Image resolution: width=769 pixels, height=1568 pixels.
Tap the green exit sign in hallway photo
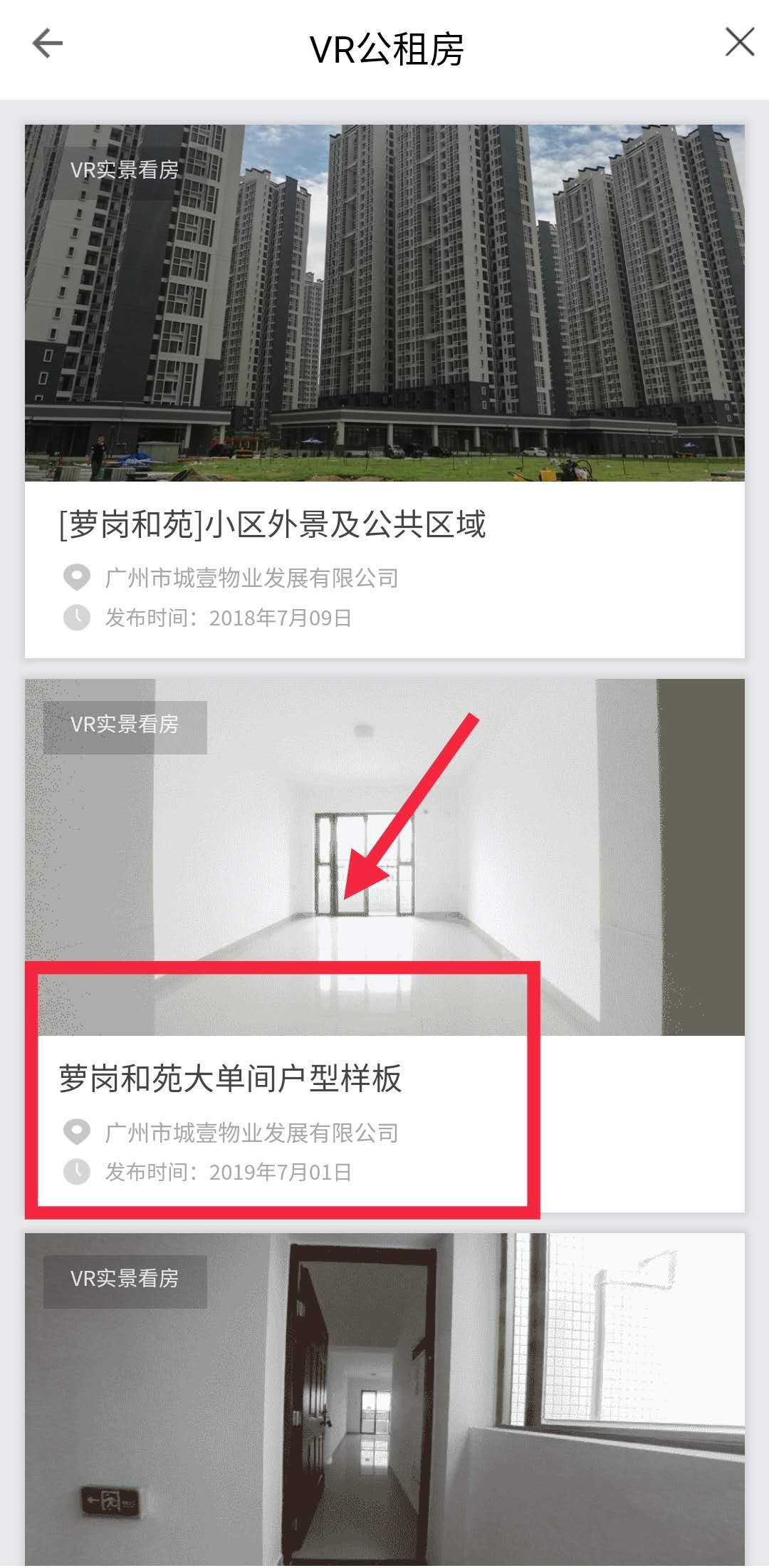tap(110, 1500)
